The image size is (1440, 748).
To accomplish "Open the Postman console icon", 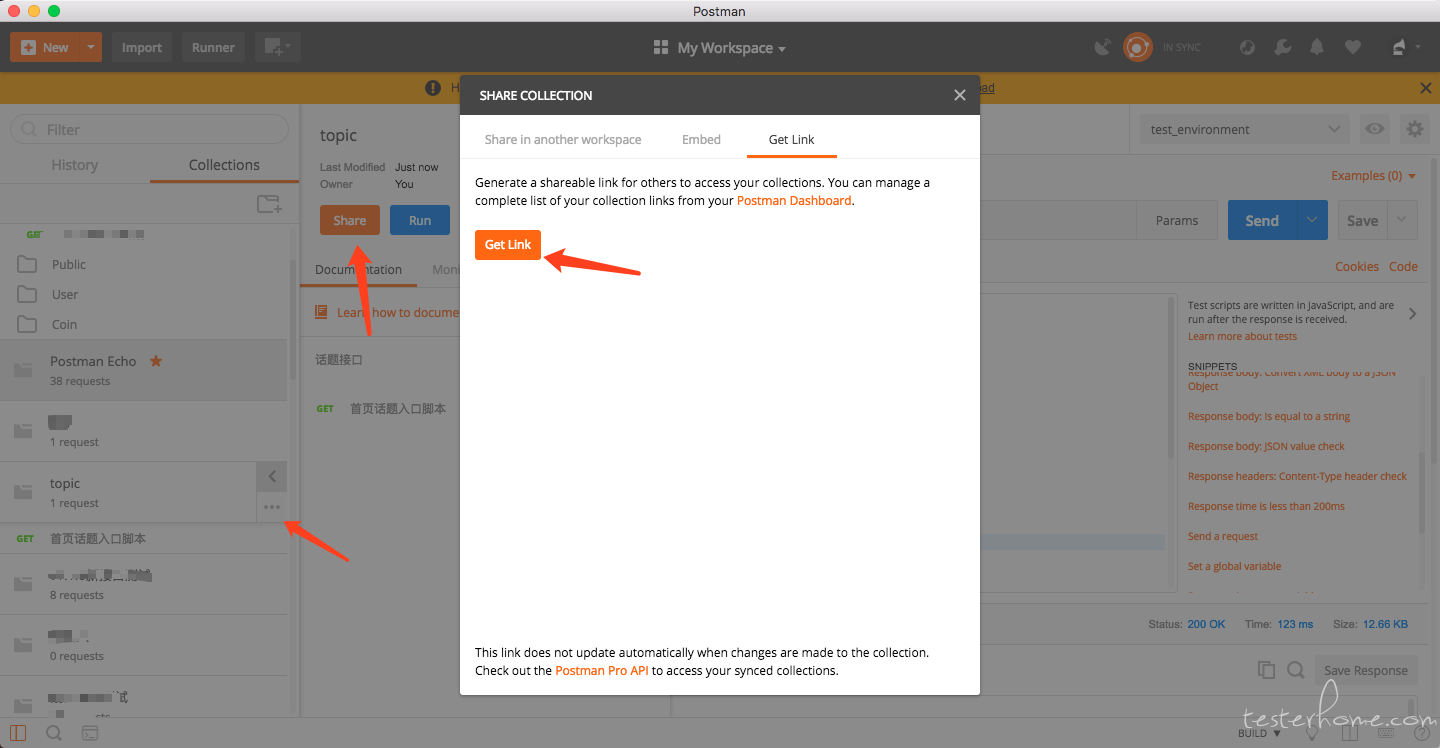I will point(90,733).
